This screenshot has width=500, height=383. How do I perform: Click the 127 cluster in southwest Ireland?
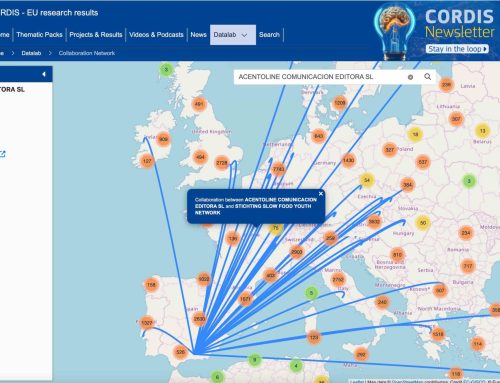[x=147, y=161]
